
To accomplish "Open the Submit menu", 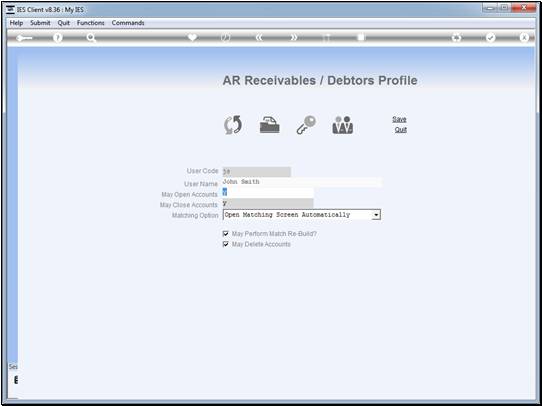I will tap(40, 23).
